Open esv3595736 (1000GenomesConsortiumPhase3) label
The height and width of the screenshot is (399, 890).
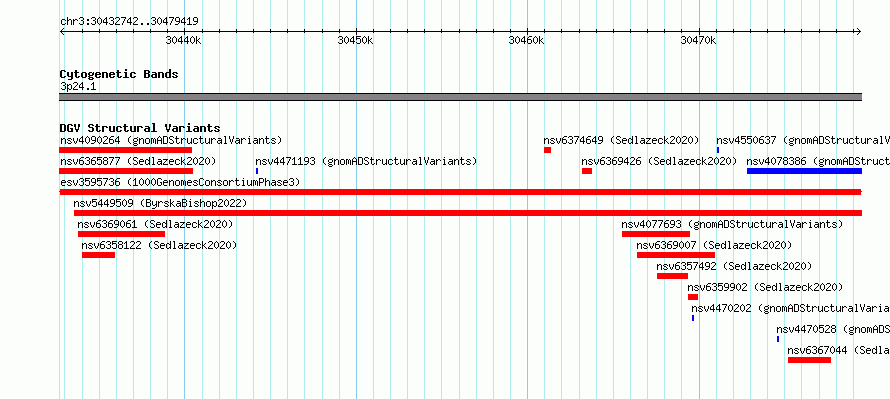pyautogui.click(x=180, y=182)
